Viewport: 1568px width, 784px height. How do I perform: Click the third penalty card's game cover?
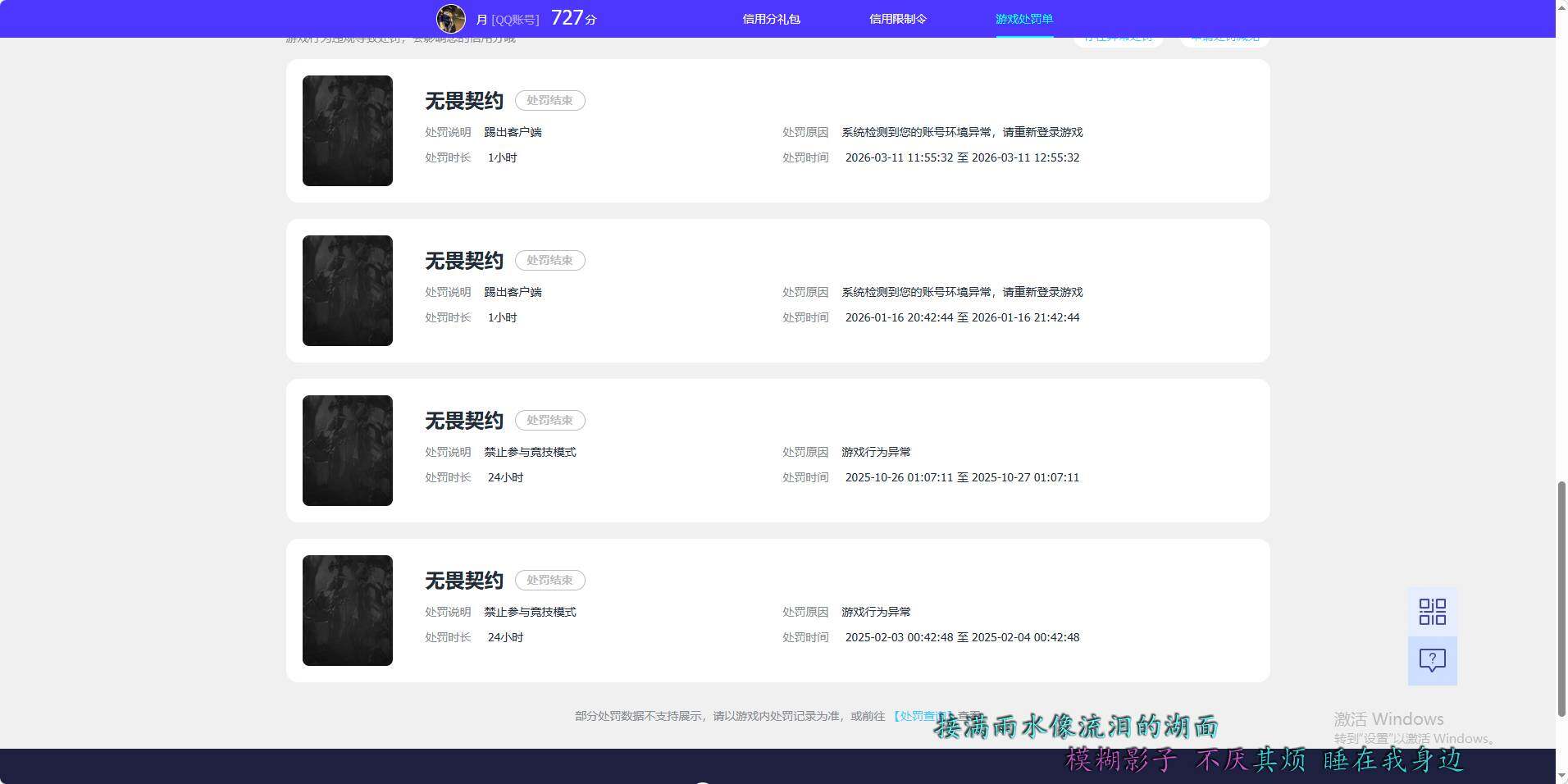347,450
